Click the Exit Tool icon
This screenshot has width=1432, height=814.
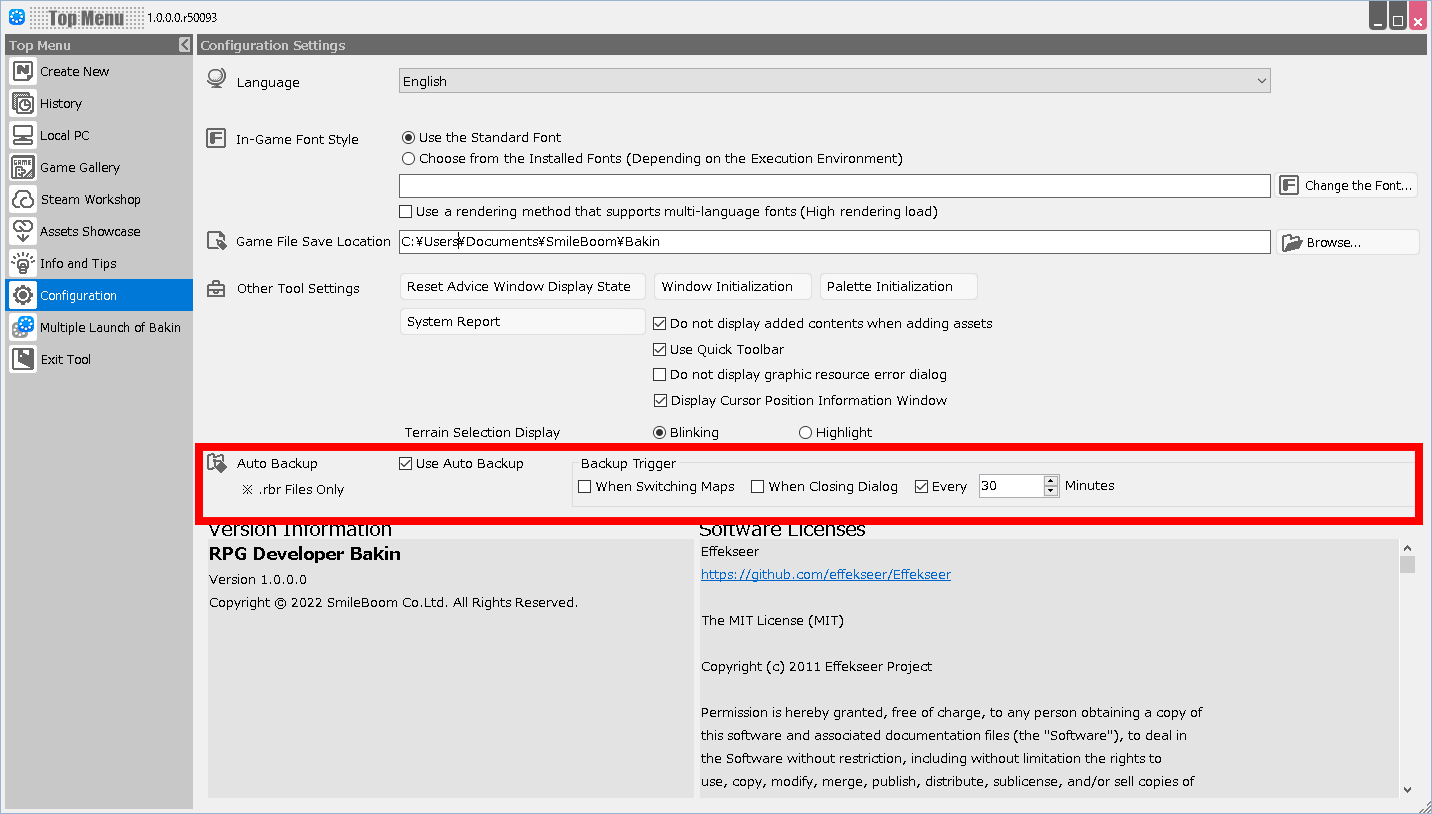click(x=23, y=359)
